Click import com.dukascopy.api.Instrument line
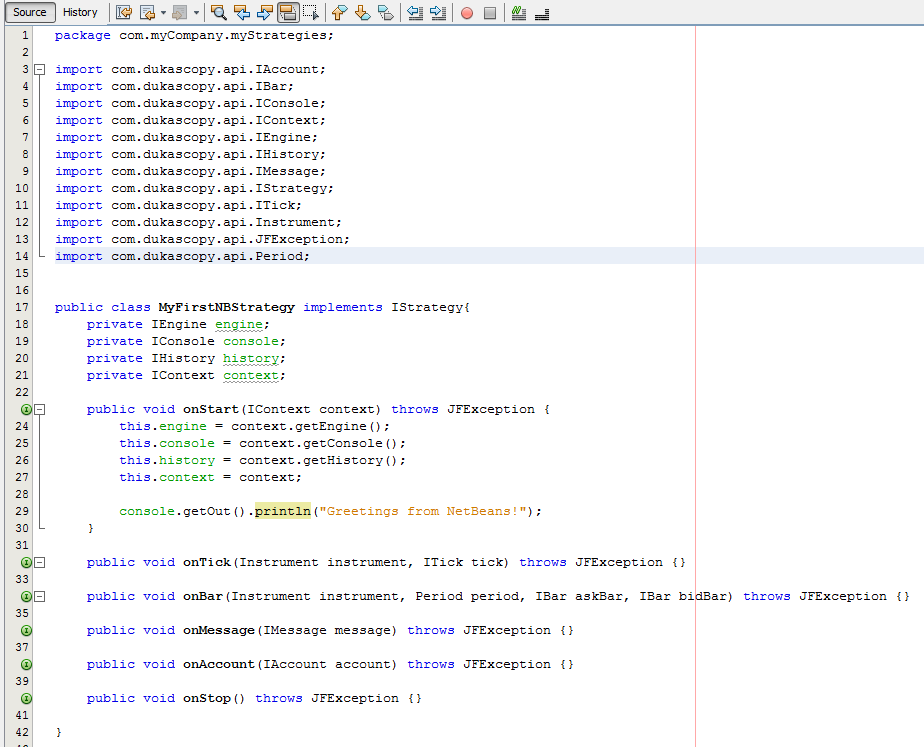 [198, 222]
